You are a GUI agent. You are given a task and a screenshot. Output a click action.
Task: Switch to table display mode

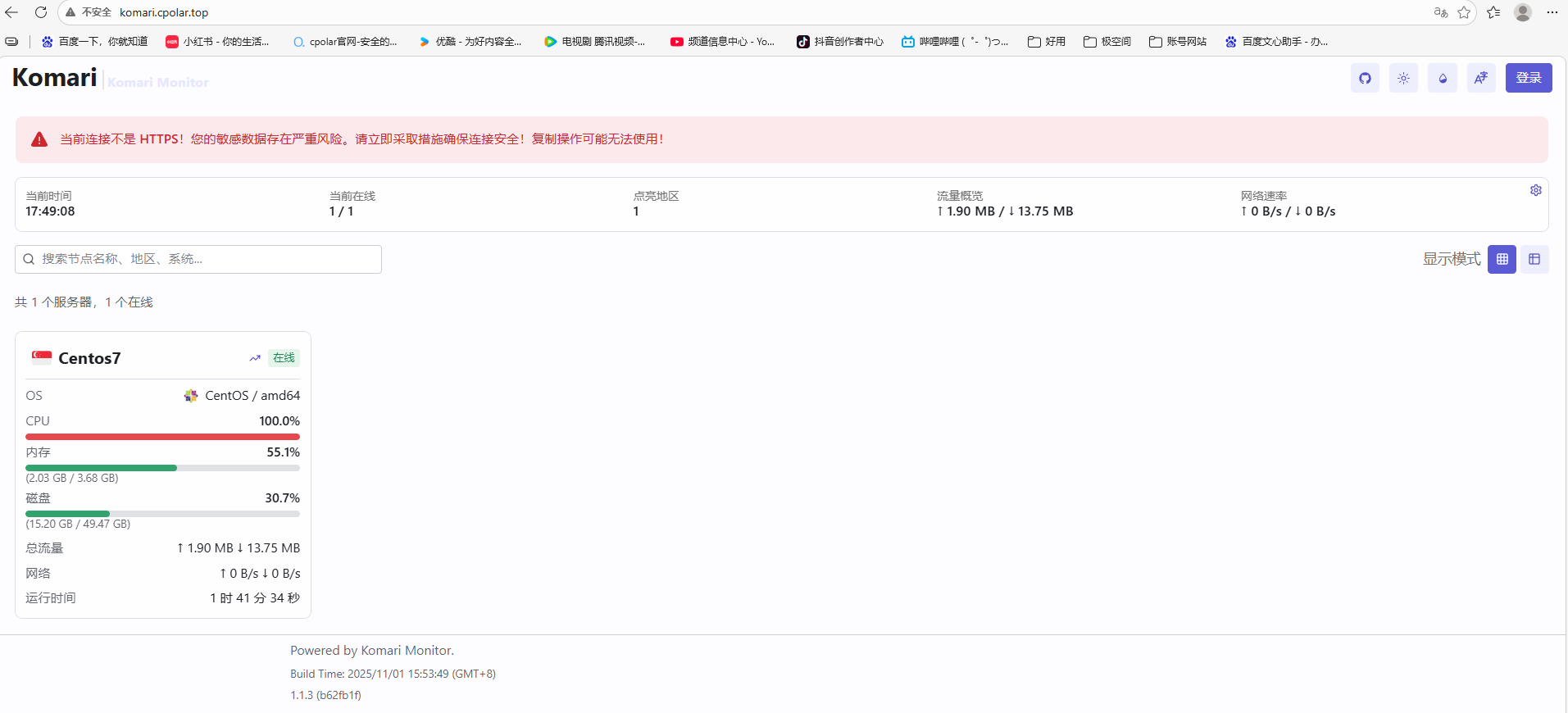pyautogui.click(x=1534, y=259)
